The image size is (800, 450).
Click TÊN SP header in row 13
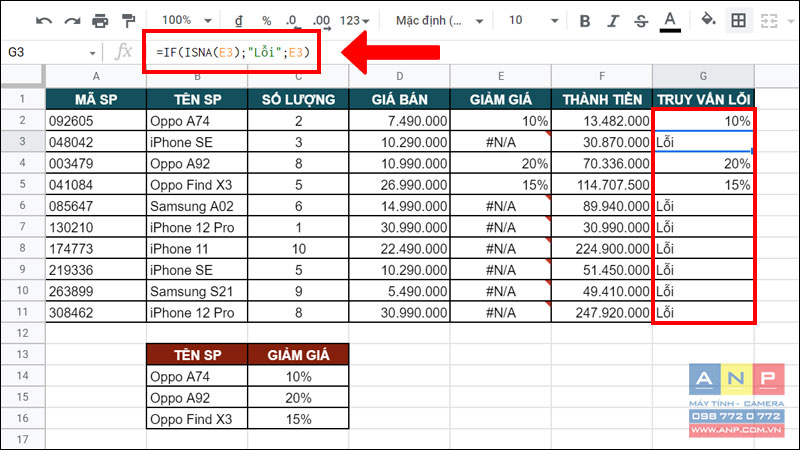click(197, 355)
